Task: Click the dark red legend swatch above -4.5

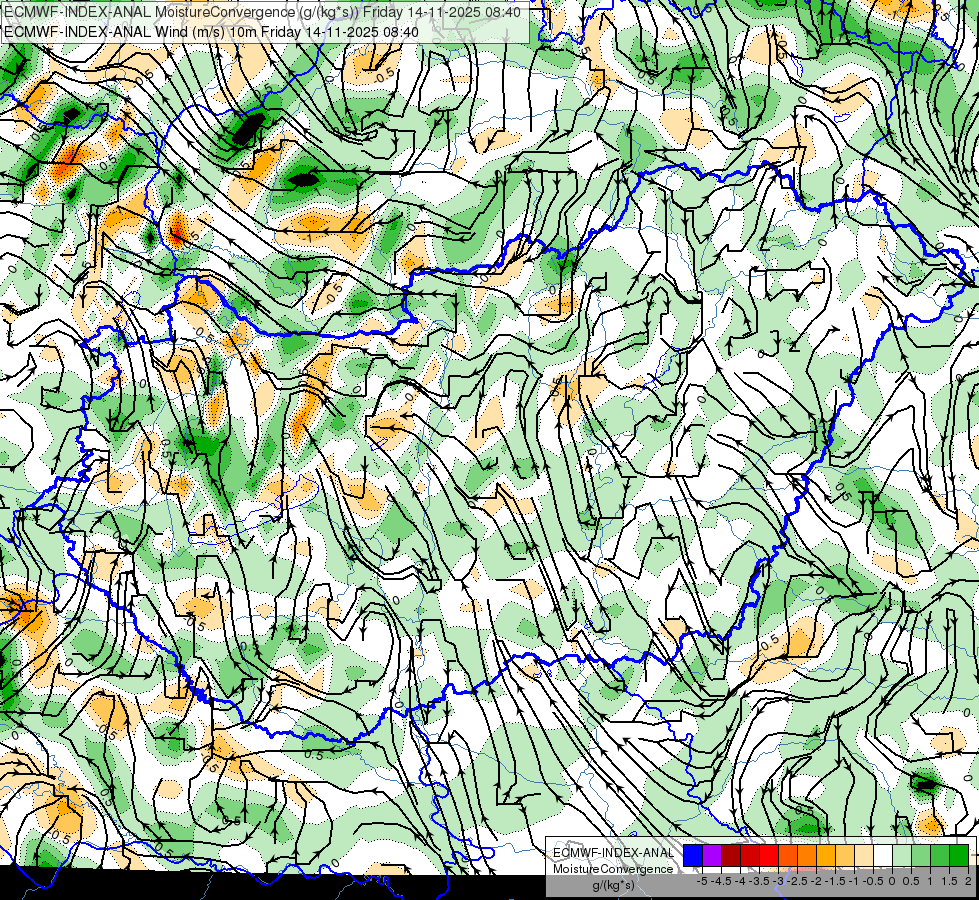Action: coord(731,855)
